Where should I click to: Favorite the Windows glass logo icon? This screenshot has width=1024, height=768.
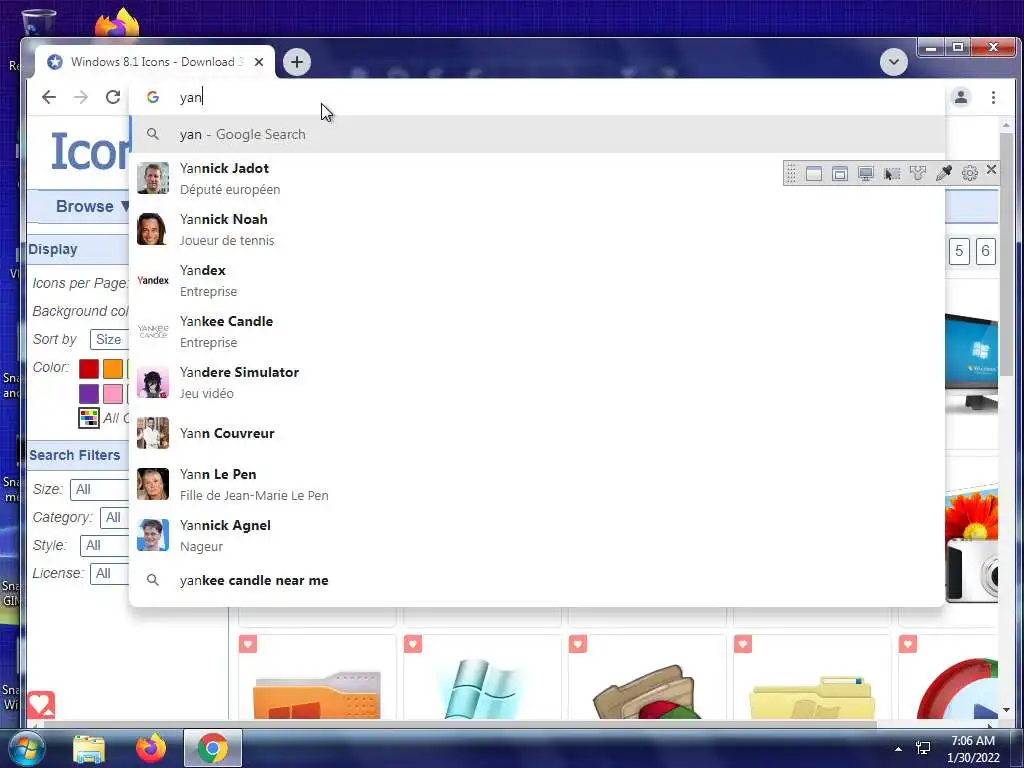(x=413, y=644)
